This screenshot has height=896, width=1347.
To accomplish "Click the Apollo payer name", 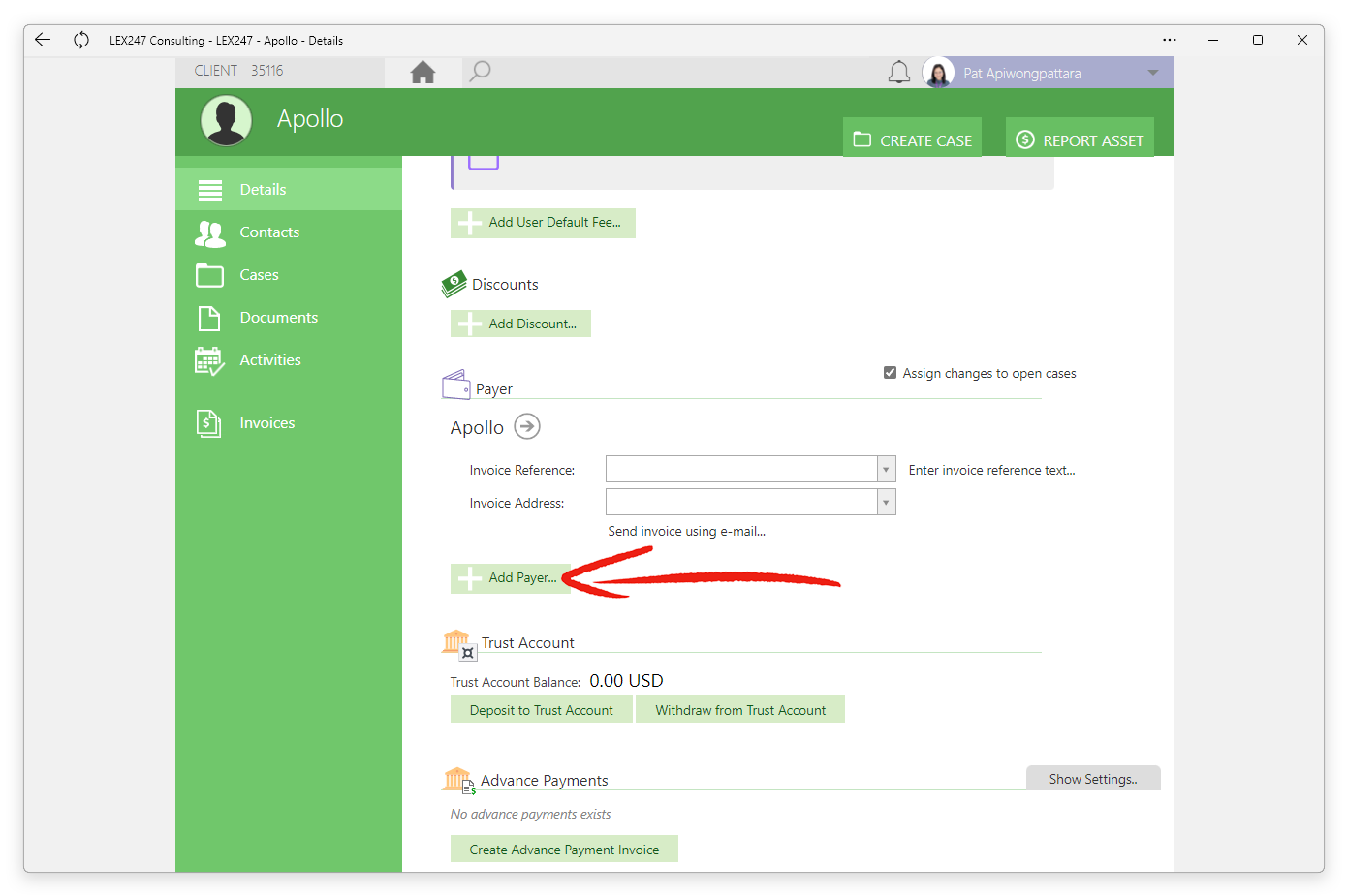I will coord(477,427).
